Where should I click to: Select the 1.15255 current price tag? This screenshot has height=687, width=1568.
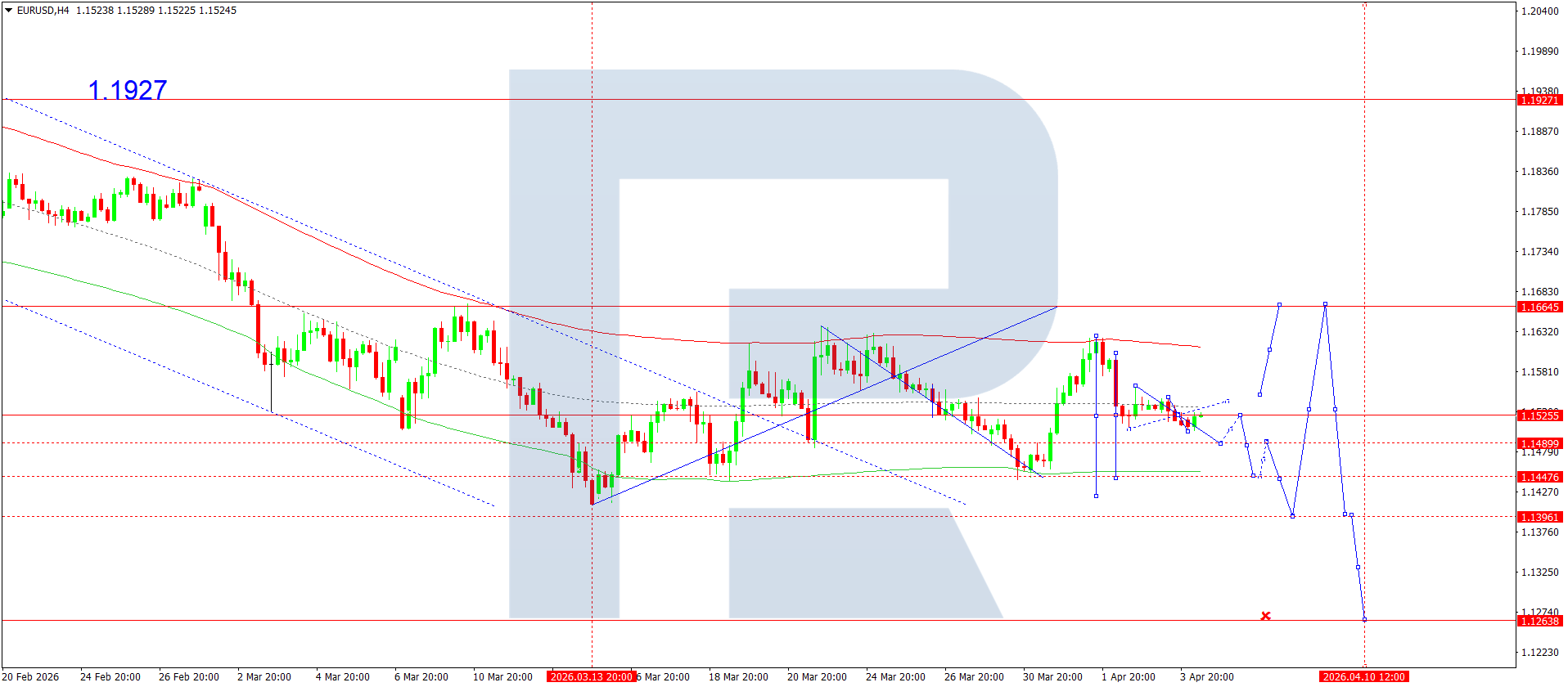click(1539, 415)
